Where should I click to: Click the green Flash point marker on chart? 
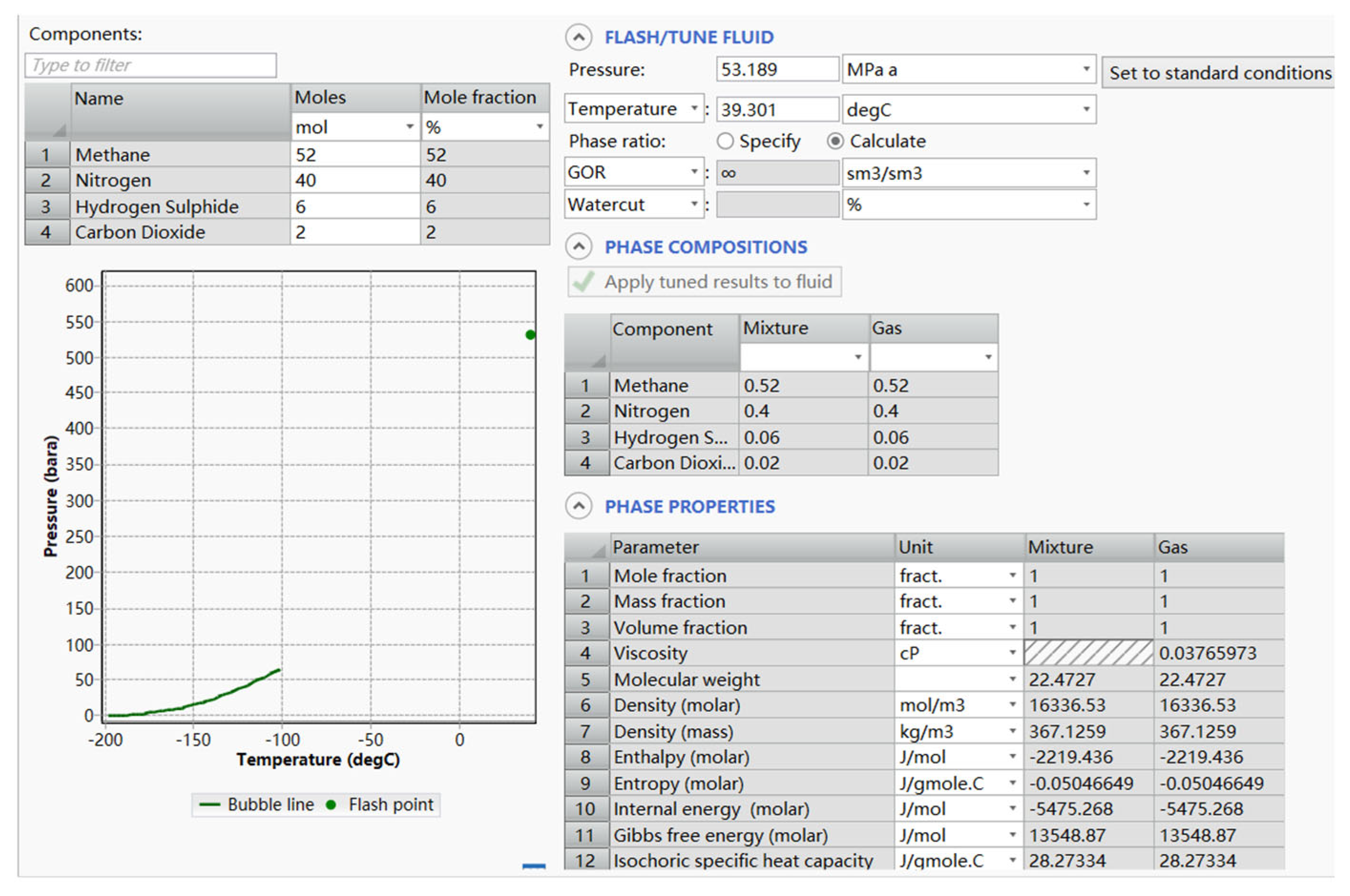click(x=530, y=335)
